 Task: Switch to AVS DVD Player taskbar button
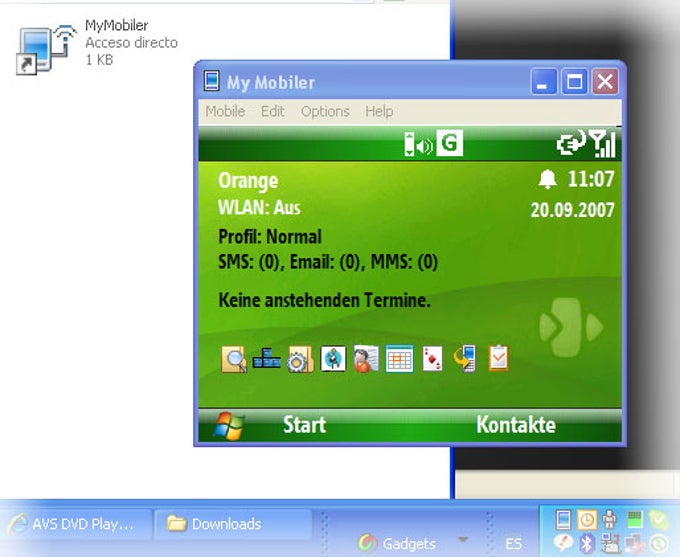[75, 524]
